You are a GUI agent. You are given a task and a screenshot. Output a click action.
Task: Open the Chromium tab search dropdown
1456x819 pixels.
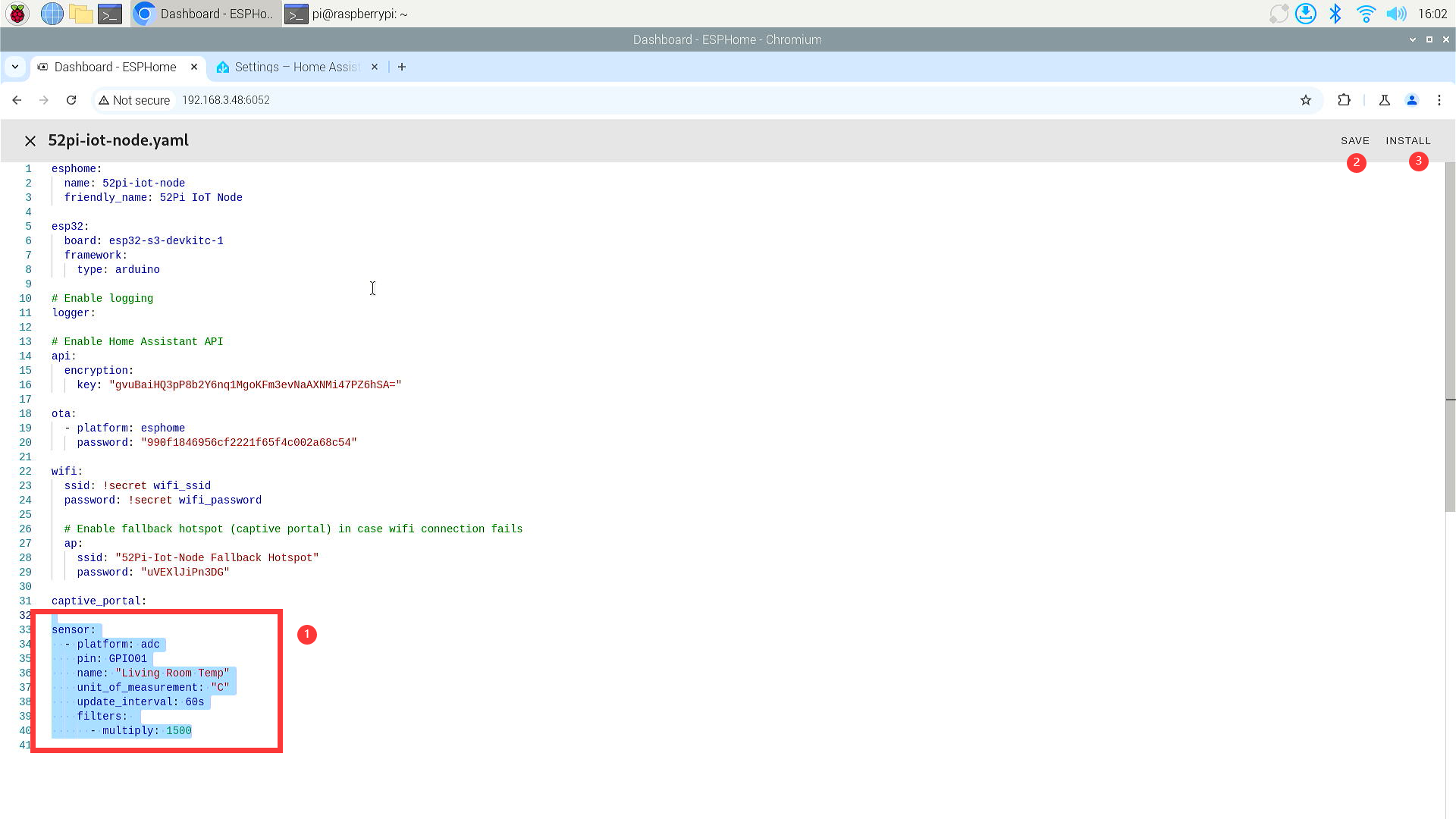(15, 67)
